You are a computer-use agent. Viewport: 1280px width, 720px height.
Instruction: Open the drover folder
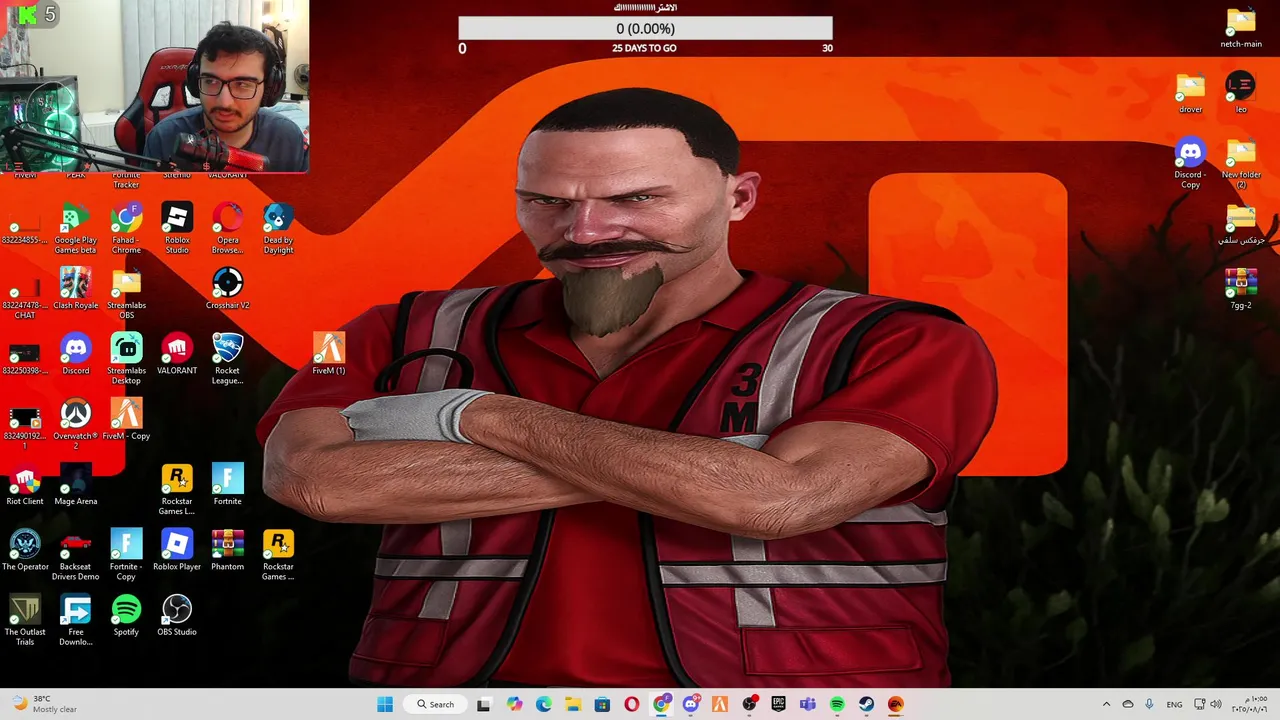[x=1190, y=93]
